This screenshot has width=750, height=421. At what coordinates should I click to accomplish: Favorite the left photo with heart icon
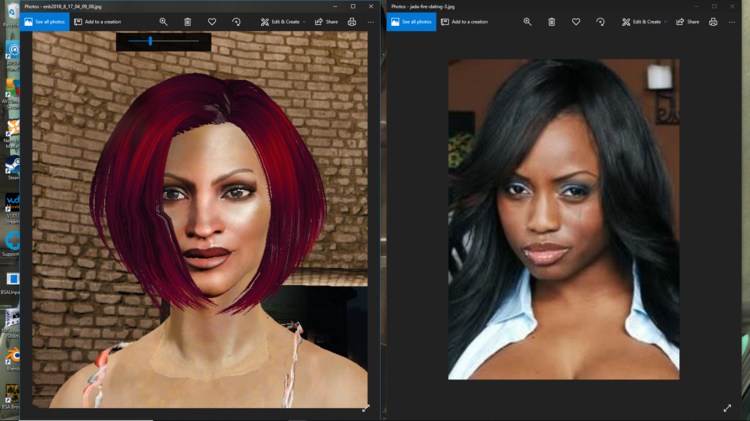[x=212, y=22]
